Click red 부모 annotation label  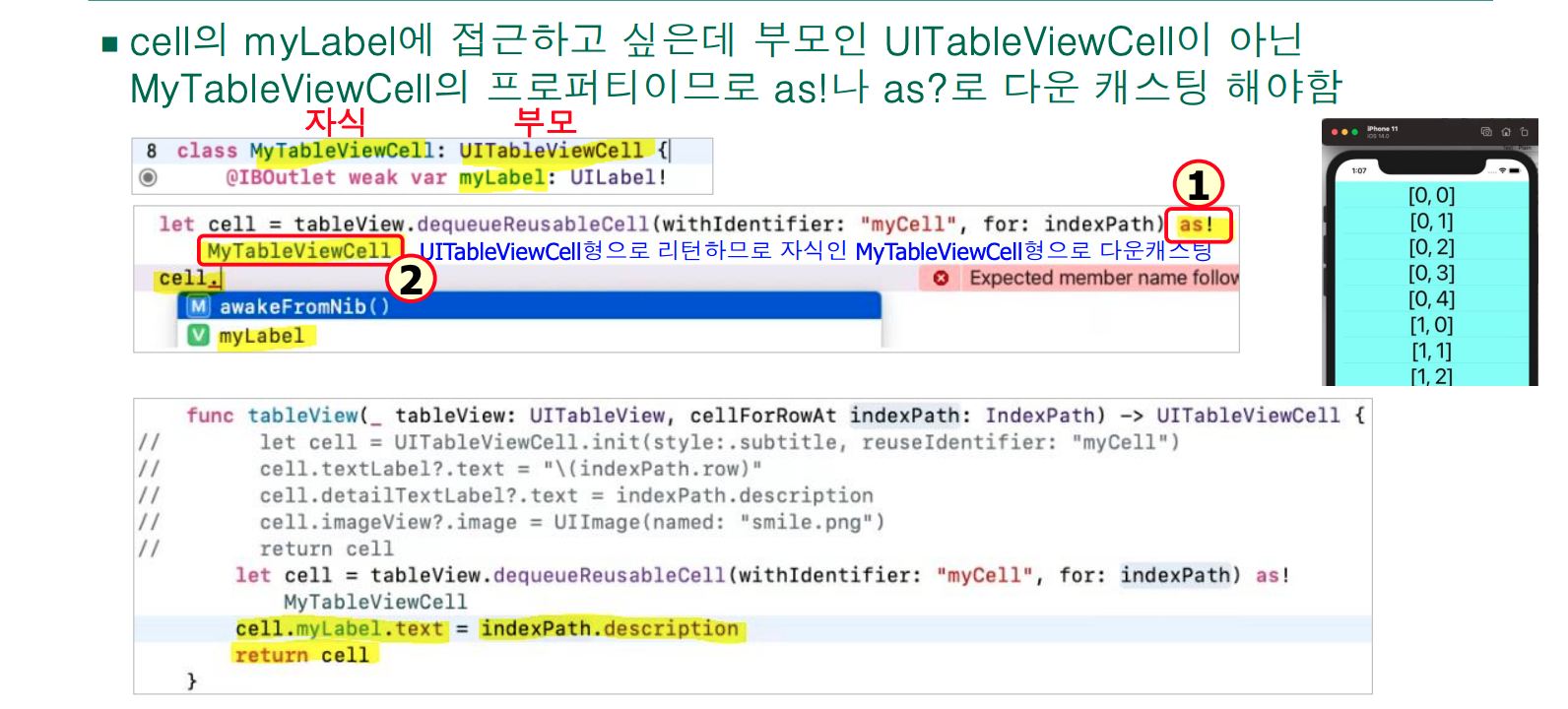545,121
